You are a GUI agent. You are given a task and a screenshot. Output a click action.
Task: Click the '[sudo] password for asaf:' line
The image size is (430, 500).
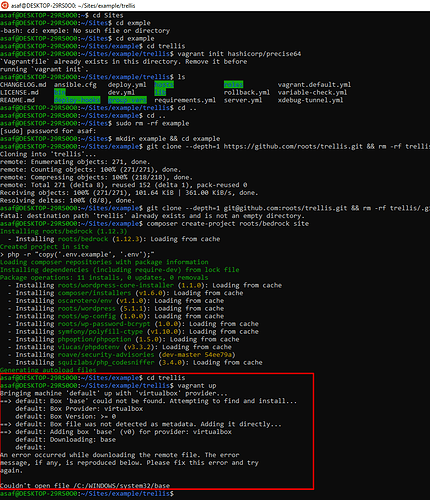(x=48, y=131)
